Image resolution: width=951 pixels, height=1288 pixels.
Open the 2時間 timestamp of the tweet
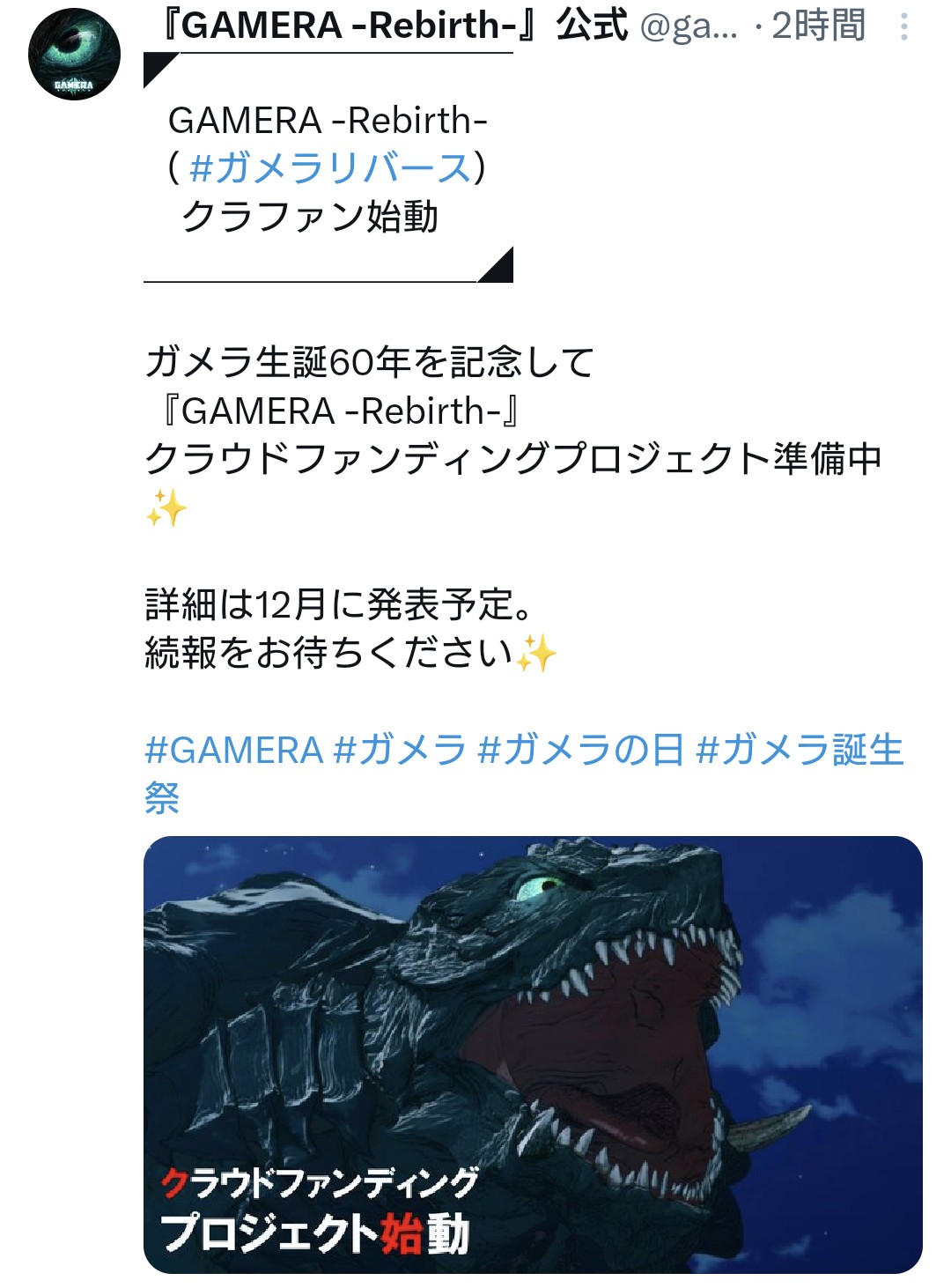(x=818, y=26)
